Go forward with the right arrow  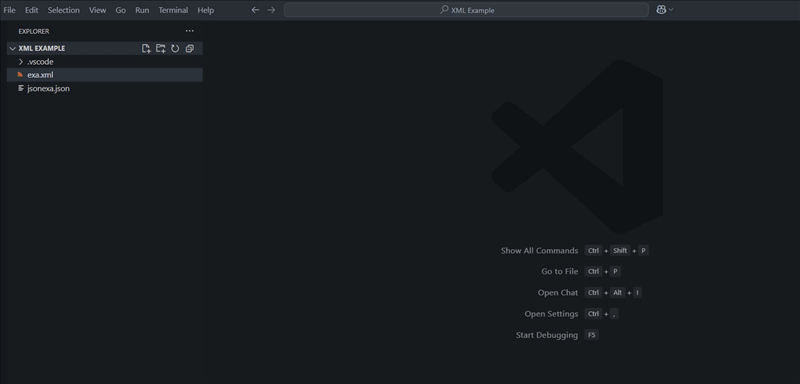(271, 10)
